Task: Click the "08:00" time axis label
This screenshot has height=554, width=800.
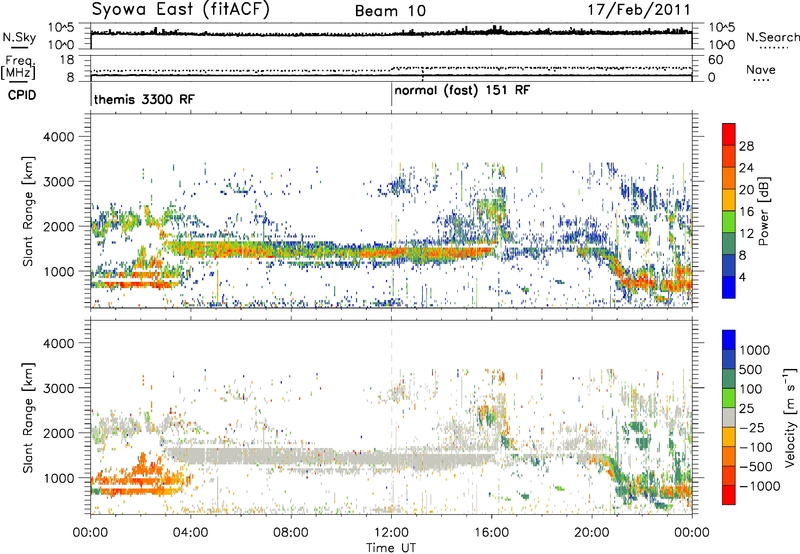Action: [291, 533]
